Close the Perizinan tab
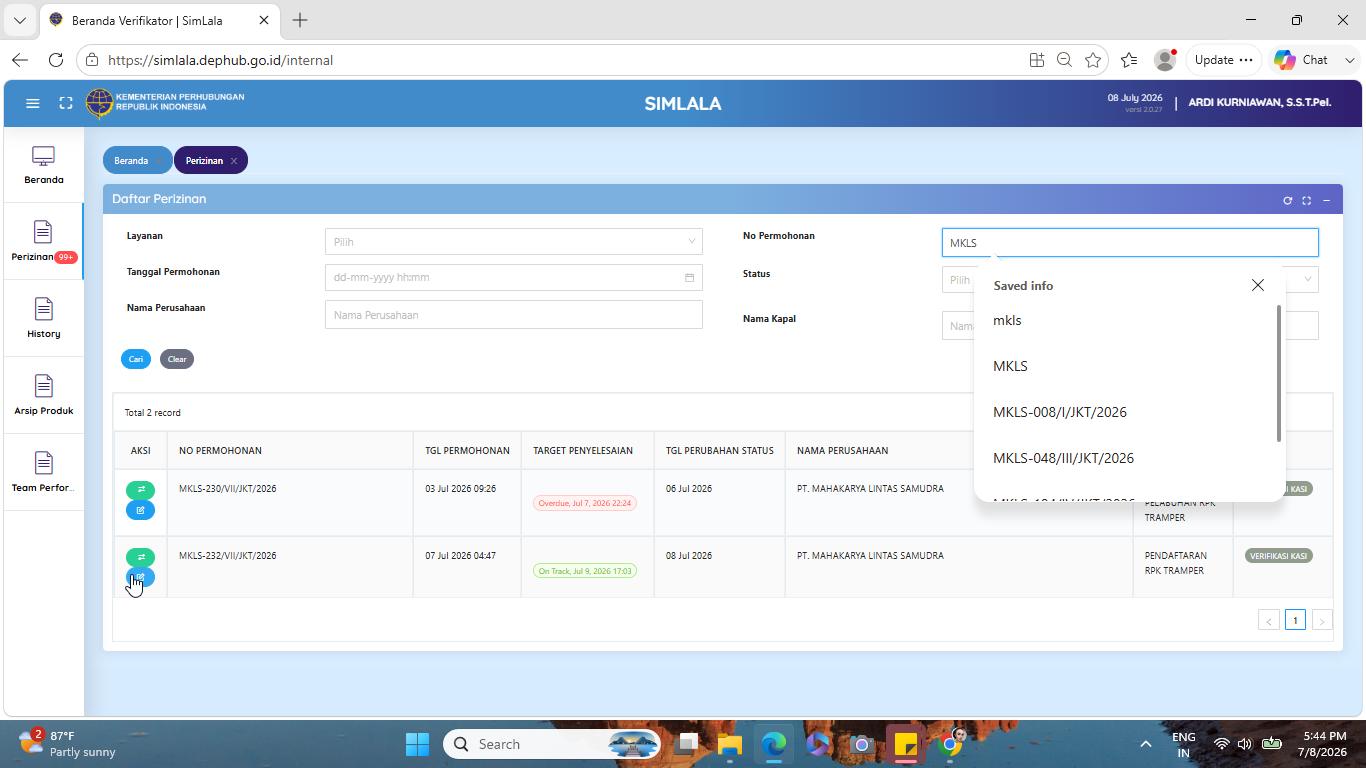This screenshot has height=768, width=1366. point(234,161)
